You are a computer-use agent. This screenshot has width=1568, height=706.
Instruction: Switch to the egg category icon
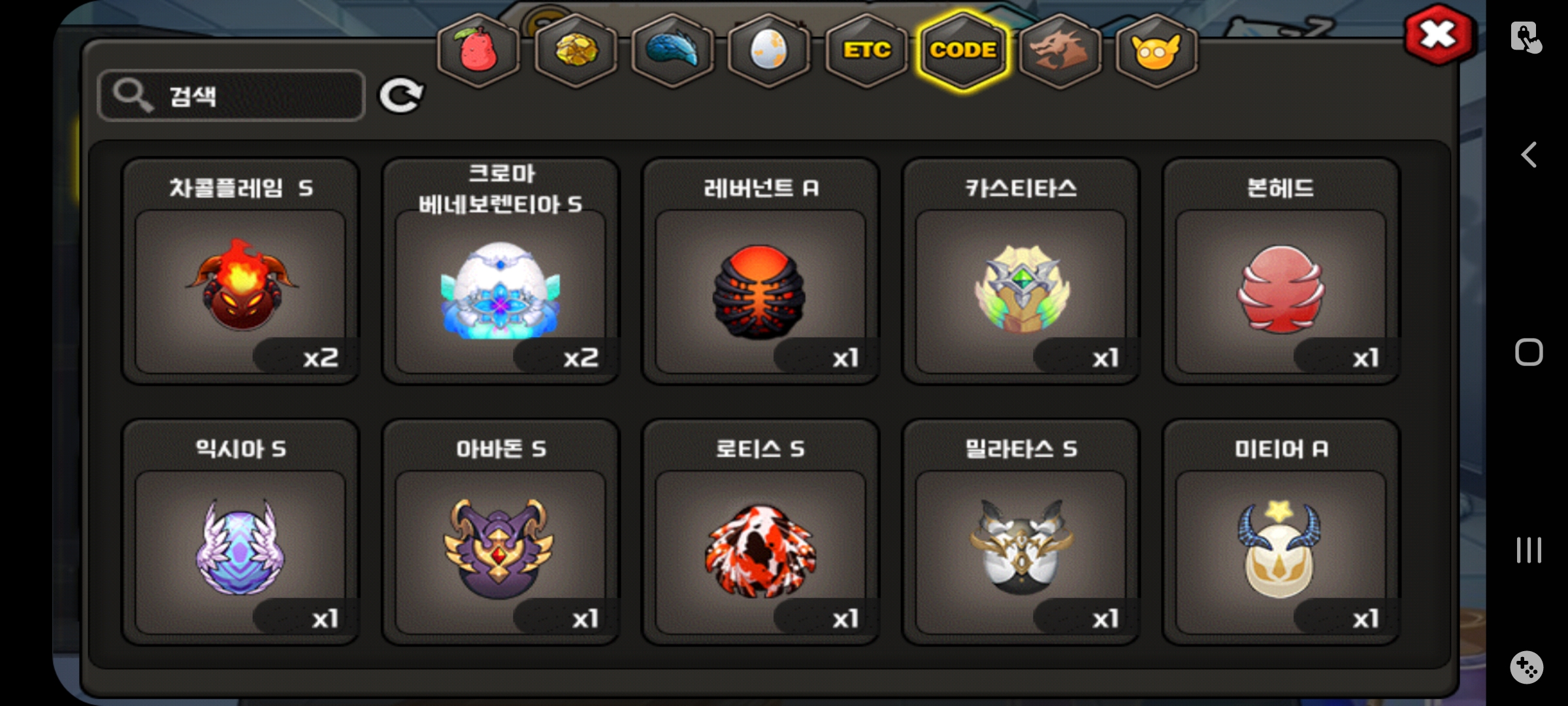pos(769,50)
